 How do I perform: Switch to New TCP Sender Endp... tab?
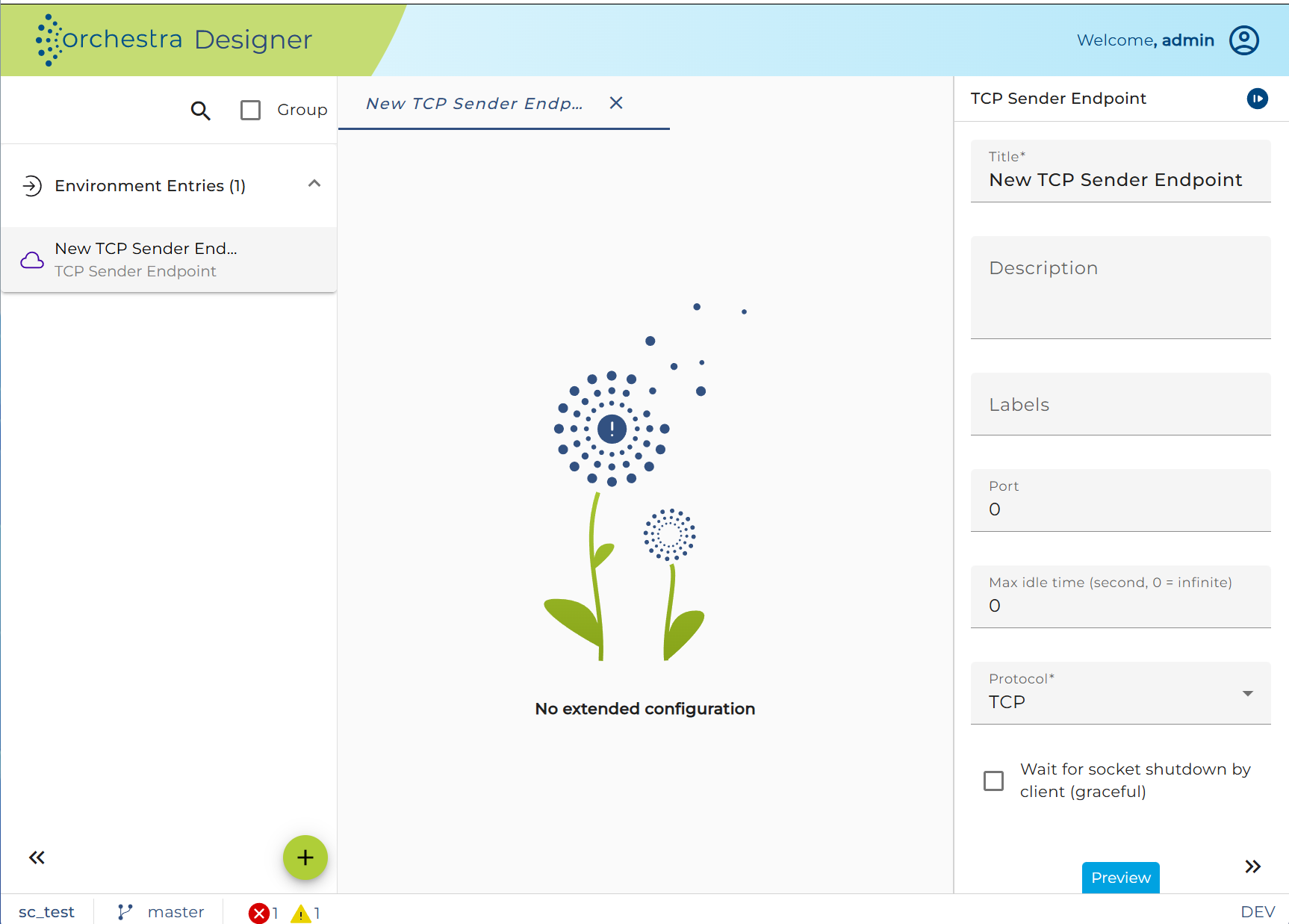click(x=474, y=104)
